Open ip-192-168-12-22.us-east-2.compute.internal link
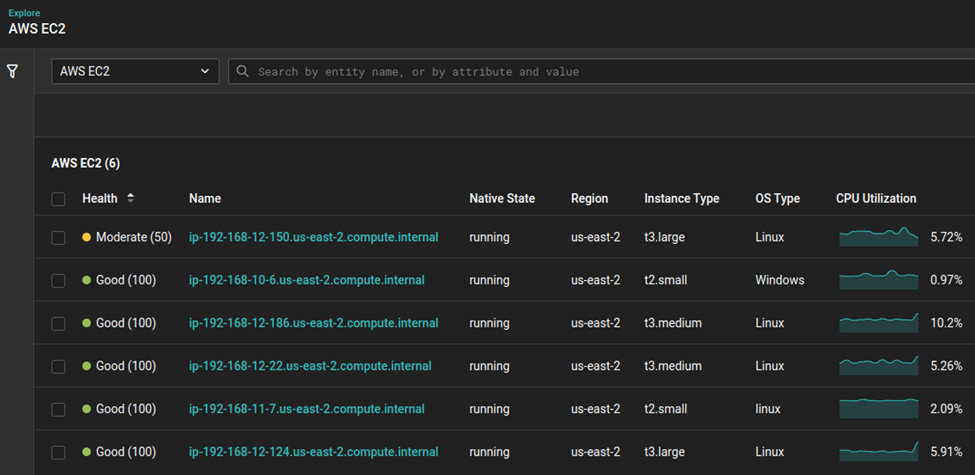Image resolution: width=975 pixels, height=475 pixels. (310, 366)
